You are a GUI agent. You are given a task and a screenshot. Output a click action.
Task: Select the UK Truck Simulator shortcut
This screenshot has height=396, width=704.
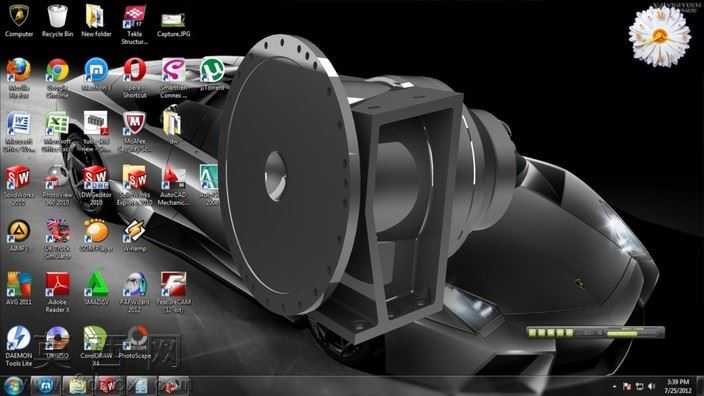pos(57,239)
